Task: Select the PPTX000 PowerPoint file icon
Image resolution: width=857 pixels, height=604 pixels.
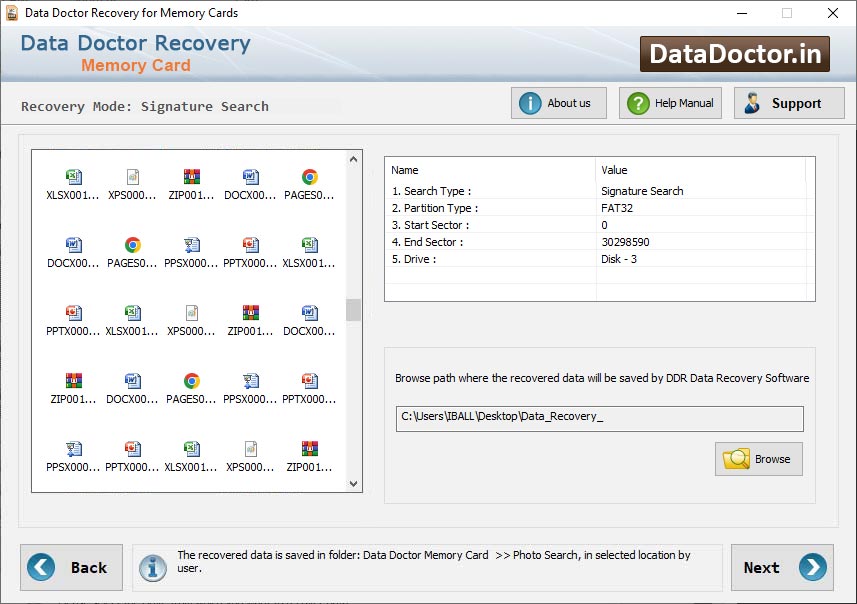Action: tap(250, 246)
